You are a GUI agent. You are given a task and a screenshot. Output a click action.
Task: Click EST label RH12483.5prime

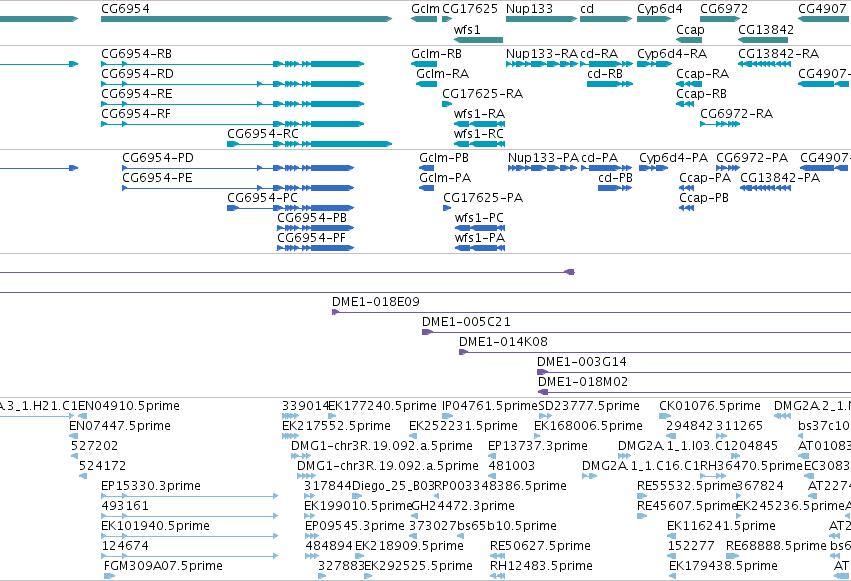point(541,566)
